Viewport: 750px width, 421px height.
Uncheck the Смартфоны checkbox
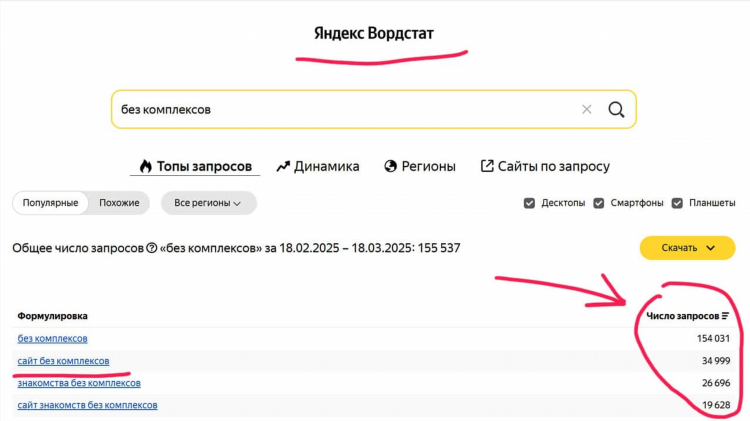pyautogui.click(x=598, y=203)
